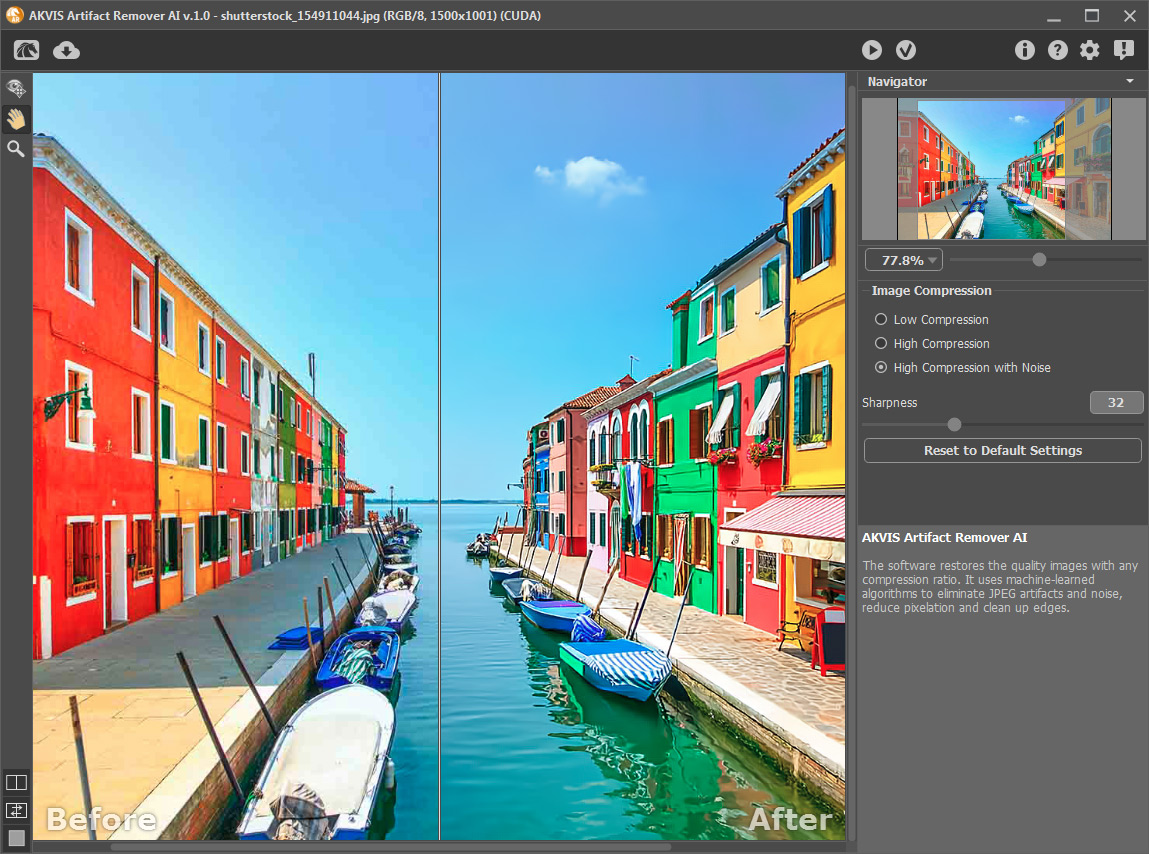Image resolution: width=1149 pixels, height=854 pixels.
Task: Select the Zoom magnifier tool
Action: click(x=16, y=149)
